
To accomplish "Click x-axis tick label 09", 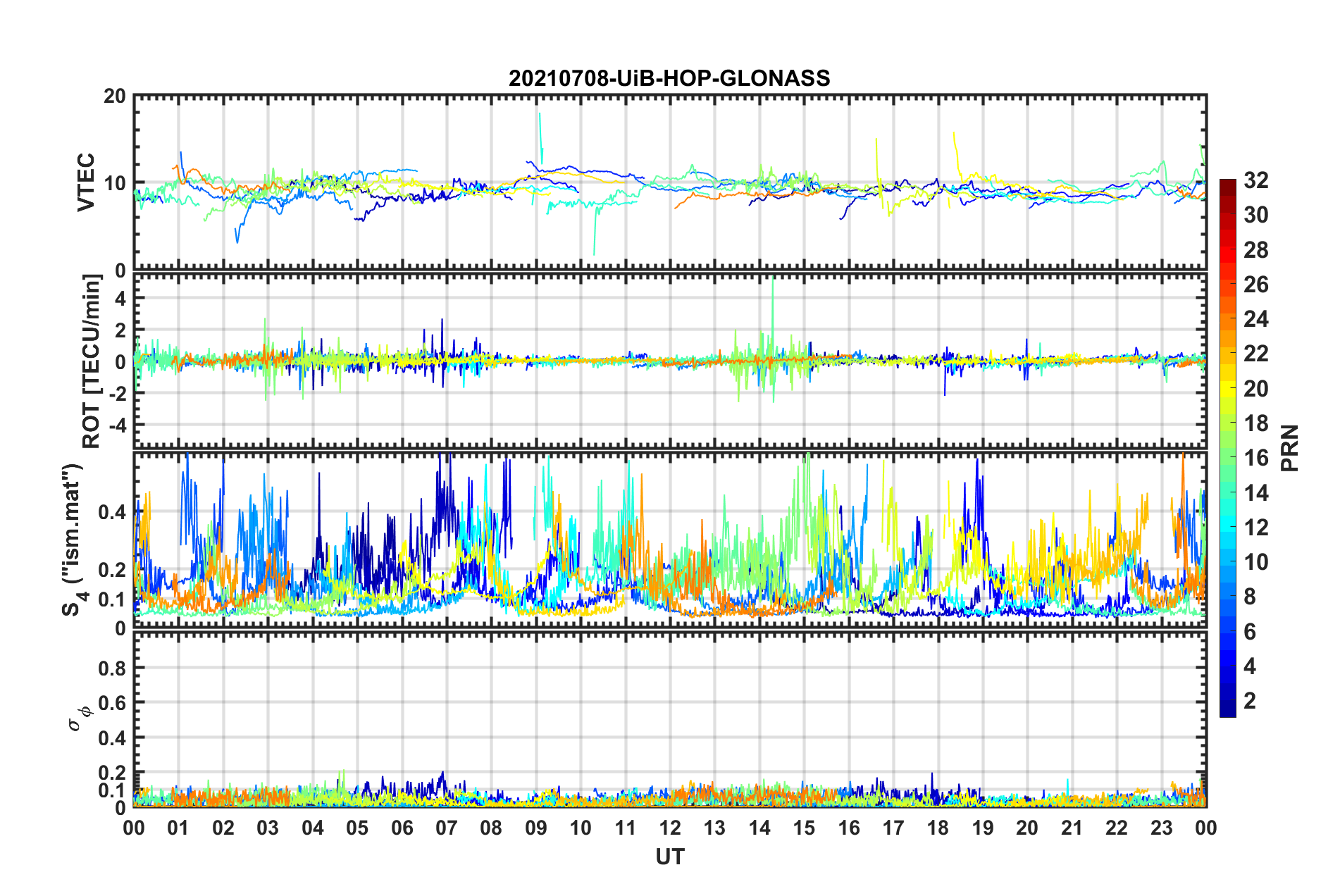I will click(536, 828).
